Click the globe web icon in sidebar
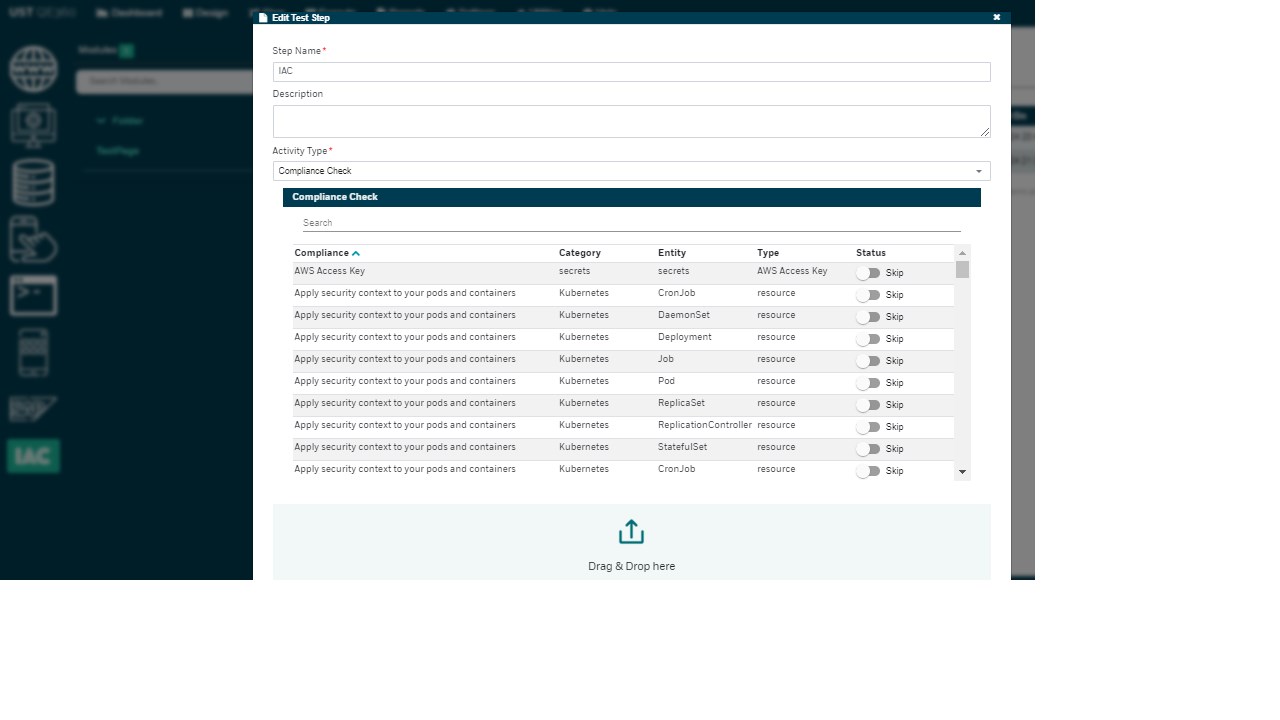1280x720 pixels. click(x=34, y=69)
